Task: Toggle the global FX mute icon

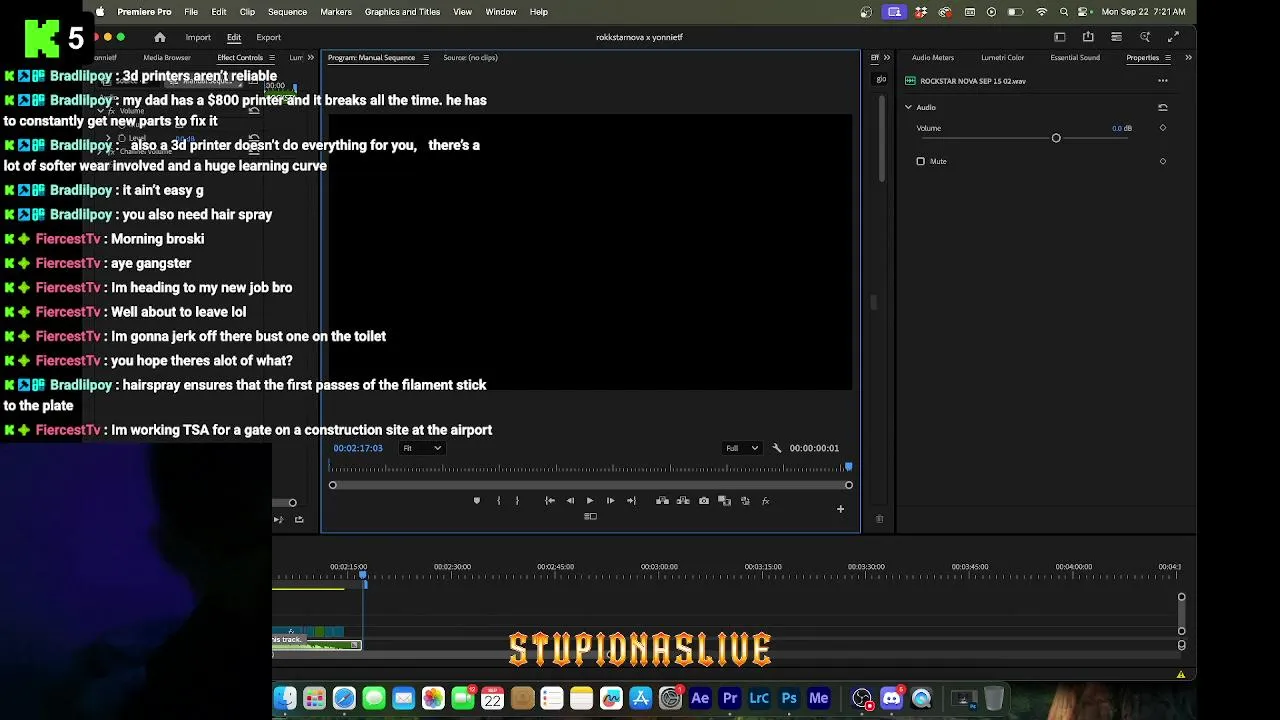Action: tap(765, 501)
